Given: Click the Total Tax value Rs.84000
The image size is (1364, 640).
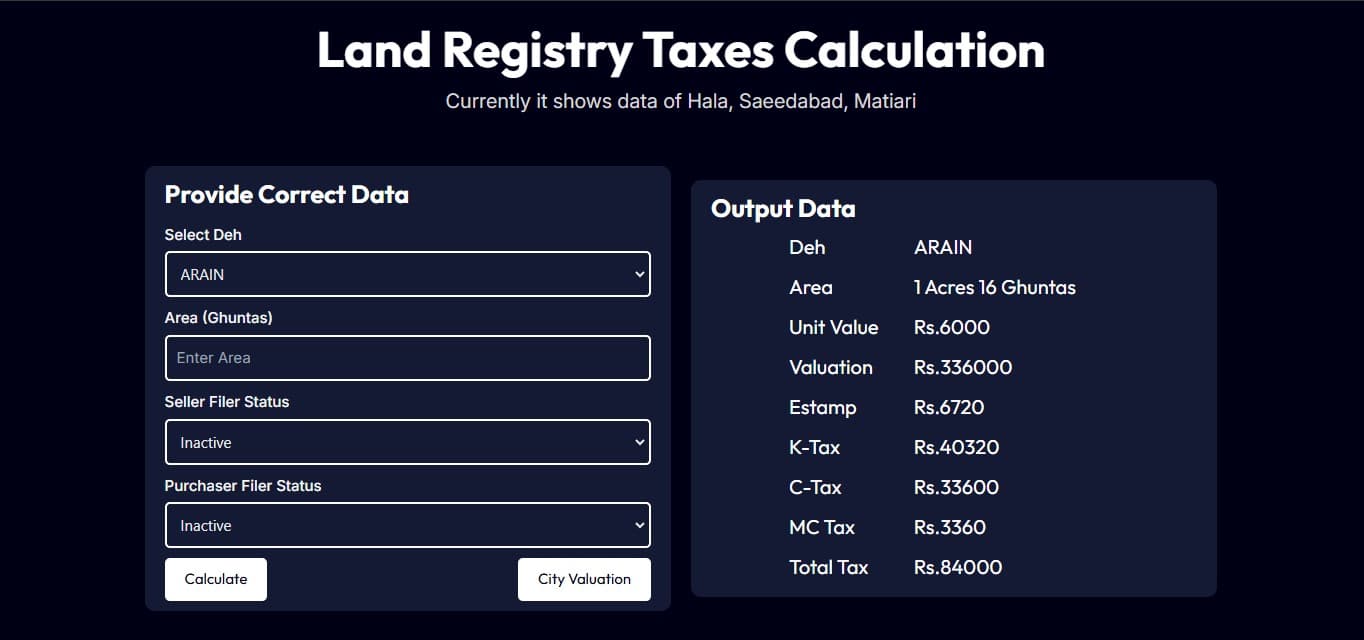Looking at the screenshot, I should coord(957,567).
